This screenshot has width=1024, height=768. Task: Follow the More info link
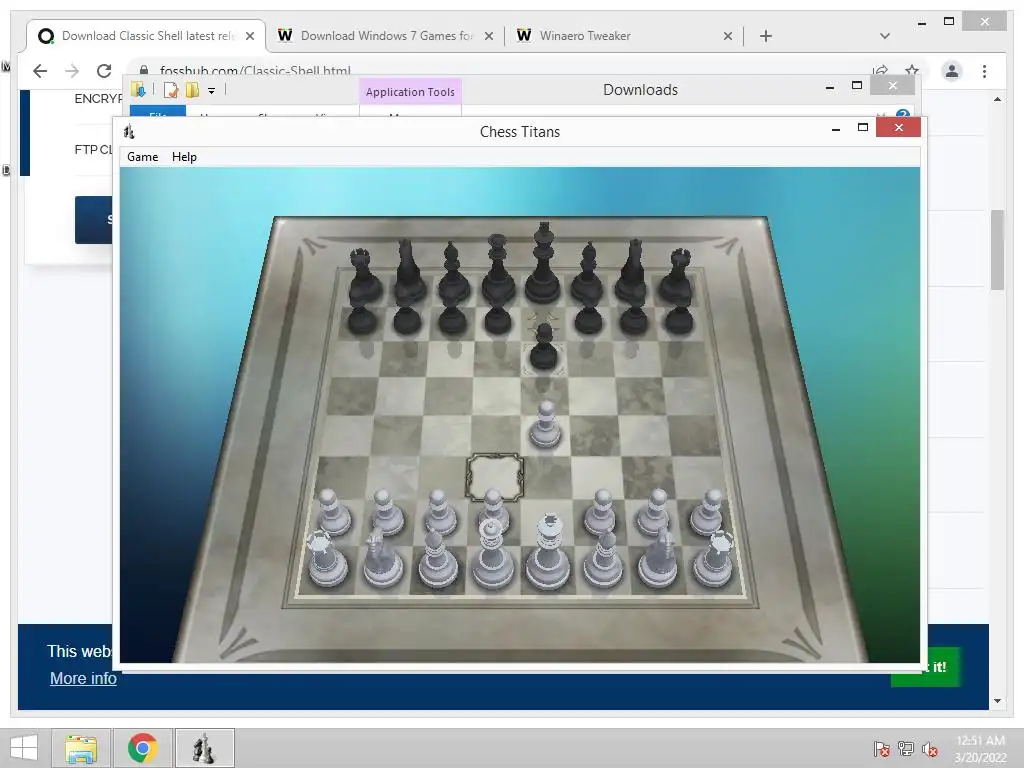coord(83,679)
